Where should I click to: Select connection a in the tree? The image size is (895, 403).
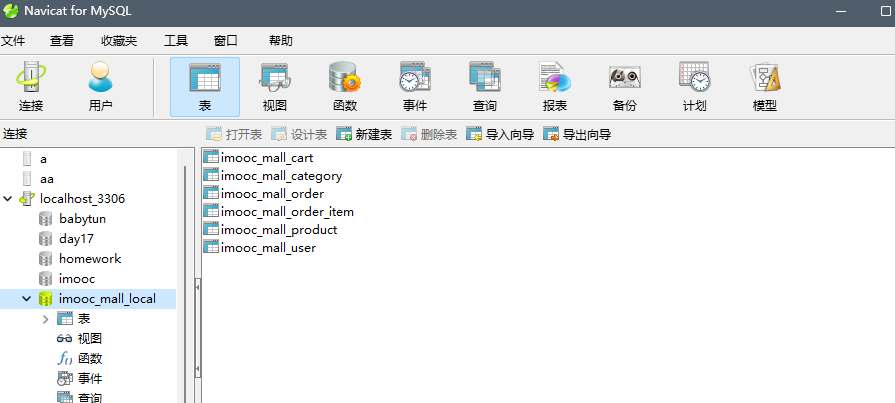click(43, 159)
